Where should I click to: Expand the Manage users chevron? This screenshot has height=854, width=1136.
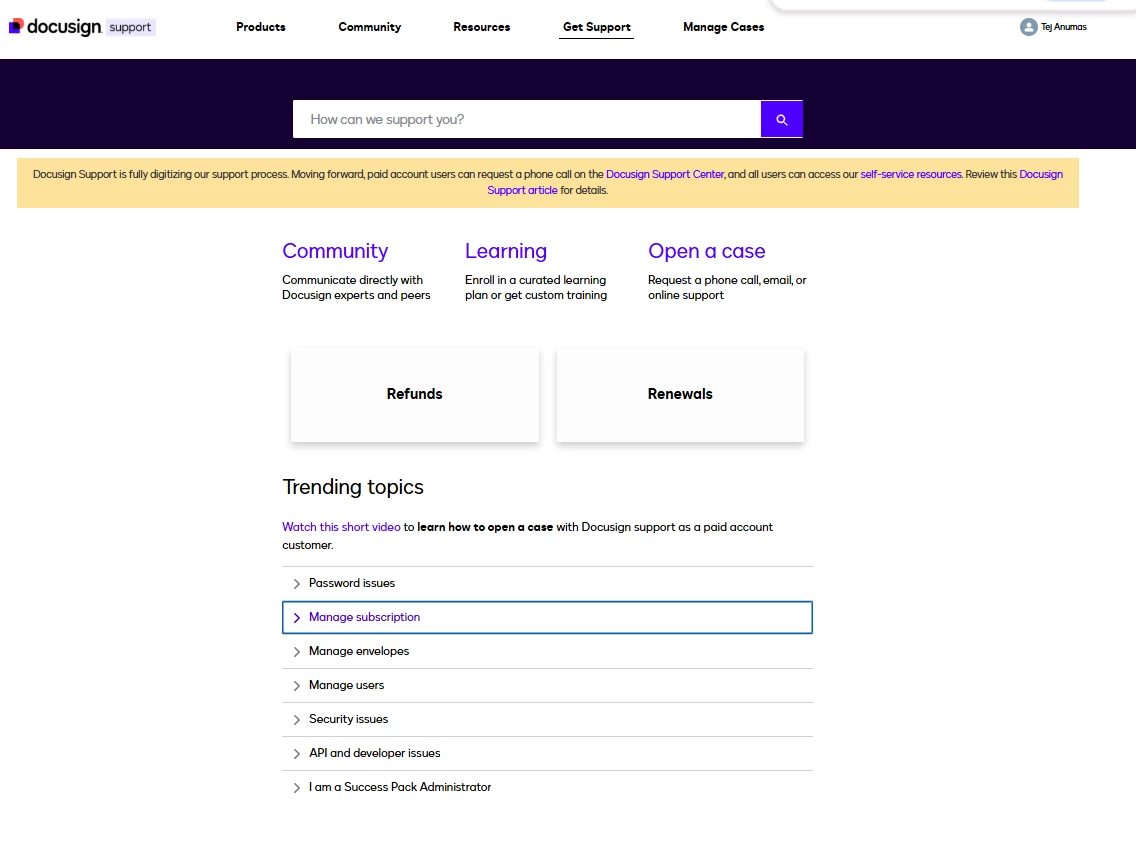(296, 686)
